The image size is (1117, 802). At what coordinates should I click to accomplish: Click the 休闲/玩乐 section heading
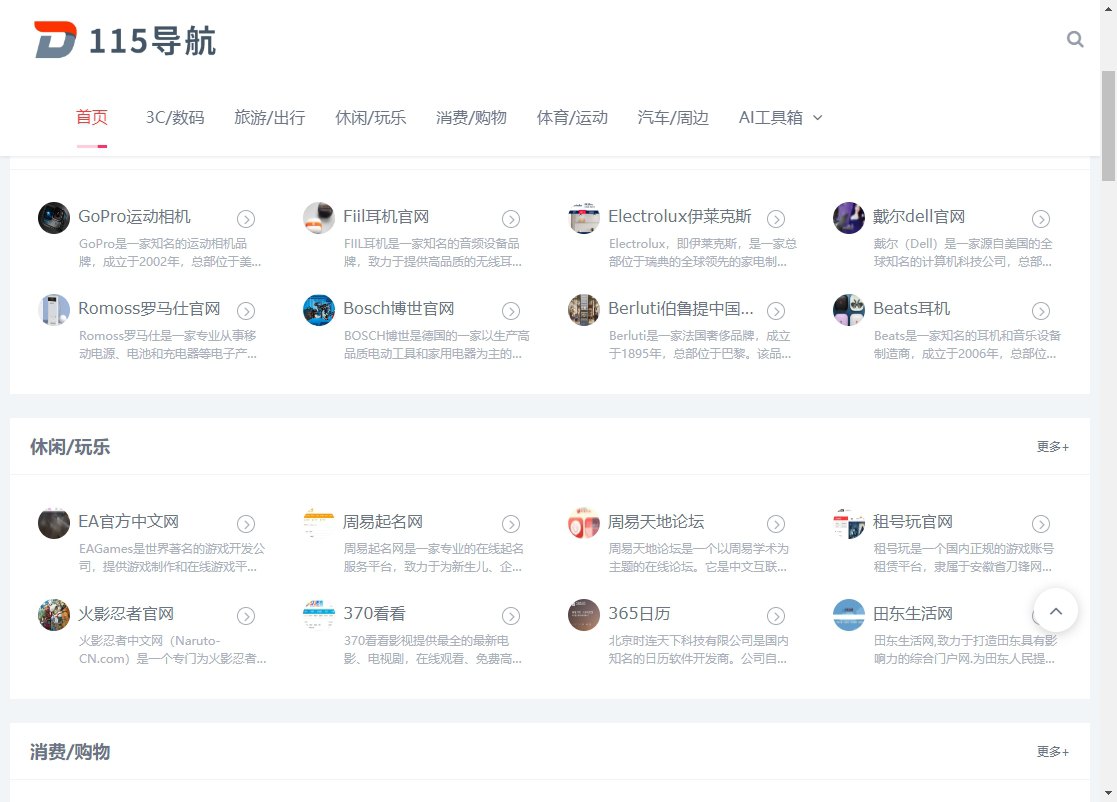coord(70,447)
